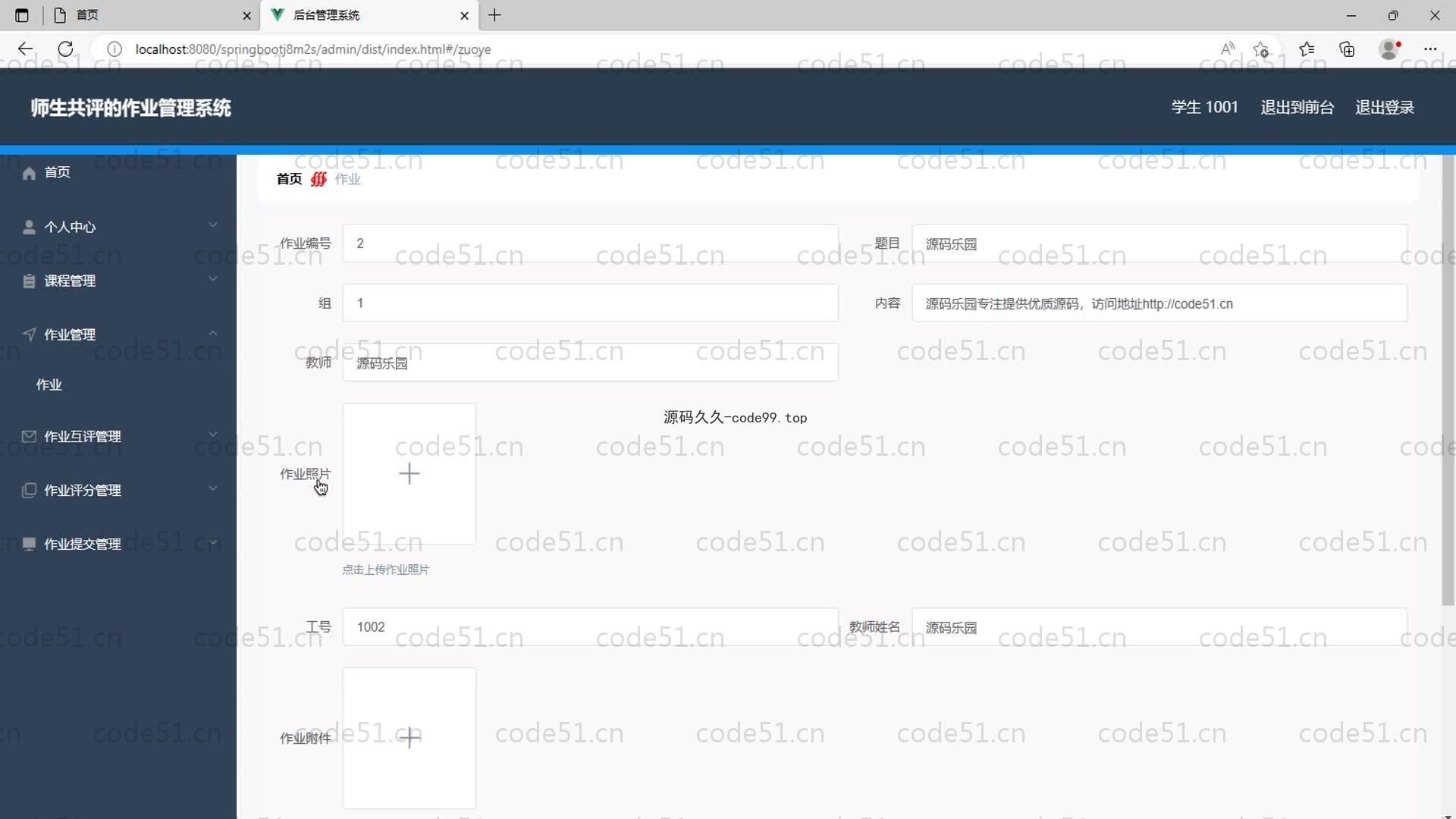Click 退出登录 to log out
This screenshot has height=819, width=1456.
[x=1384, y=107]
